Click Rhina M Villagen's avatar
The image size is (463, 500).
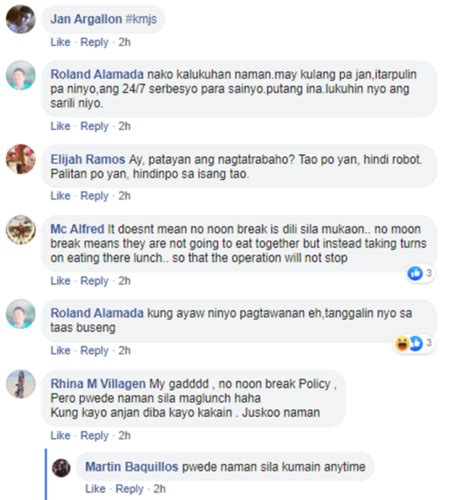(21, 384)
